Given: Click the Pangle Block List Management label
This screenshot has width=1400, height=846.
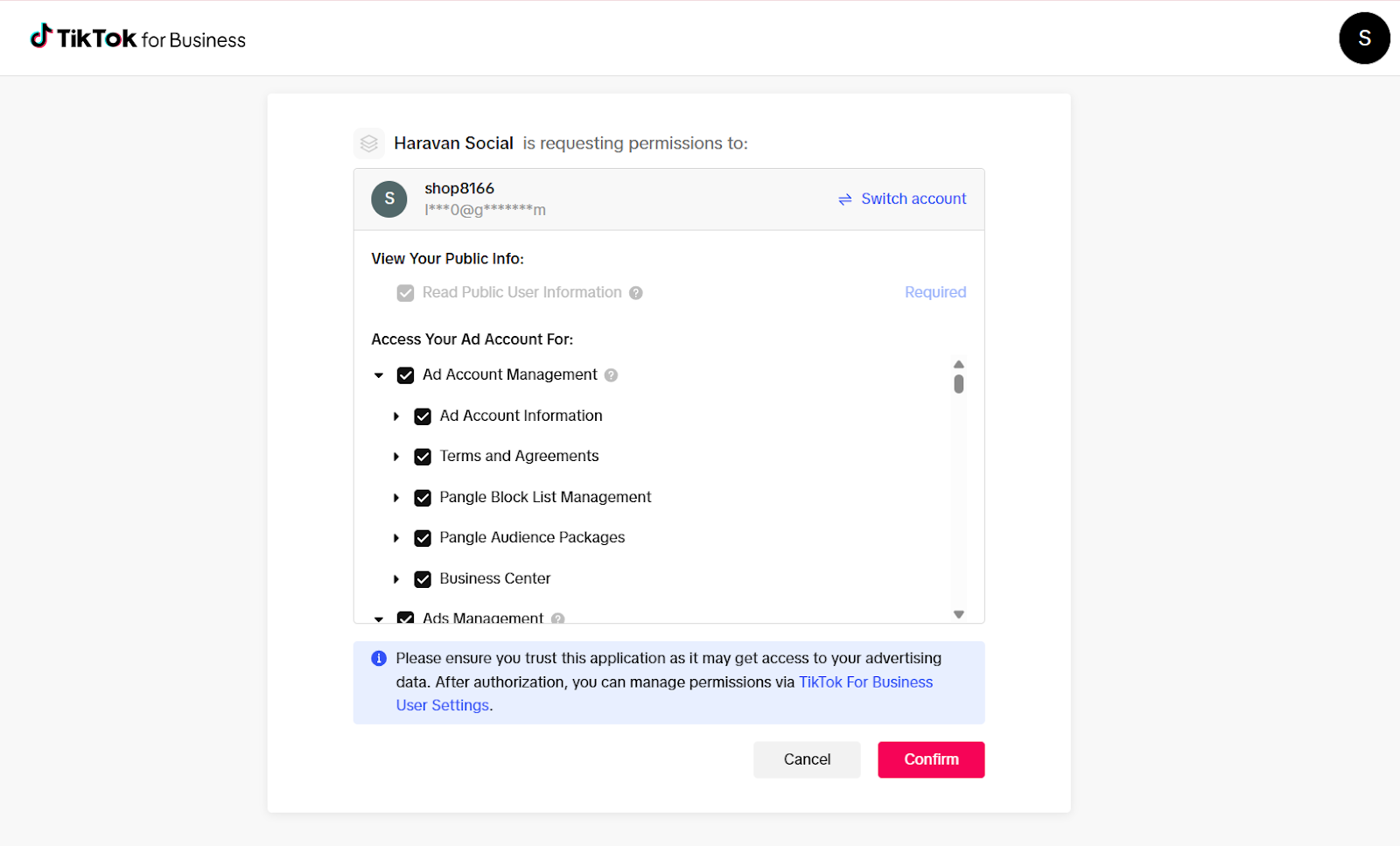Looking at the screenshot, I should [545, 497].
